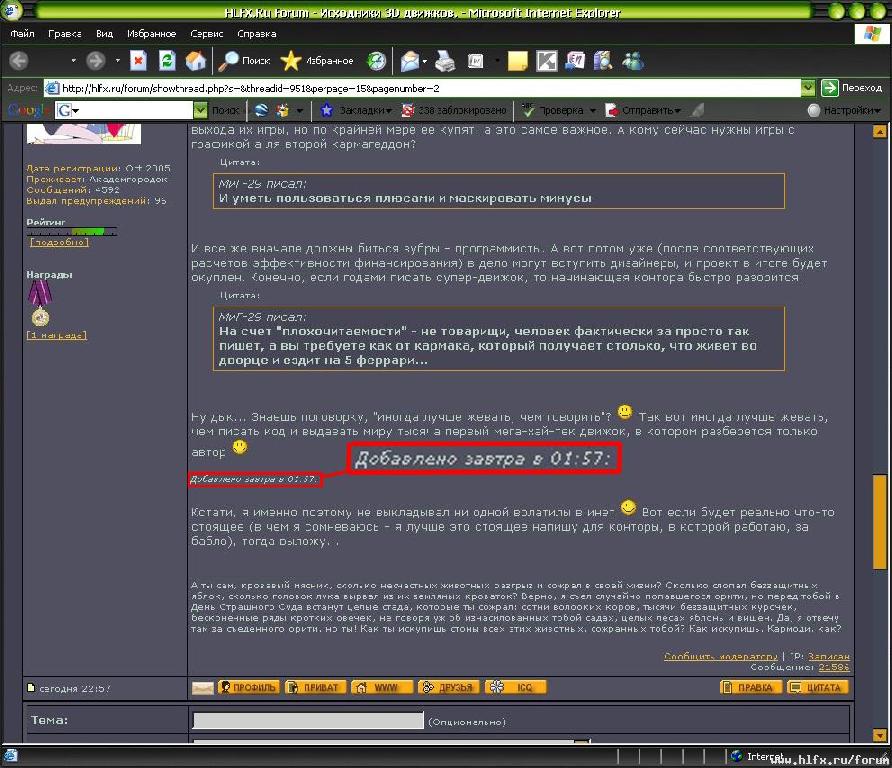892x768 pixels.
Task: Click the Print toolbar icon
Action: (445, 61)
